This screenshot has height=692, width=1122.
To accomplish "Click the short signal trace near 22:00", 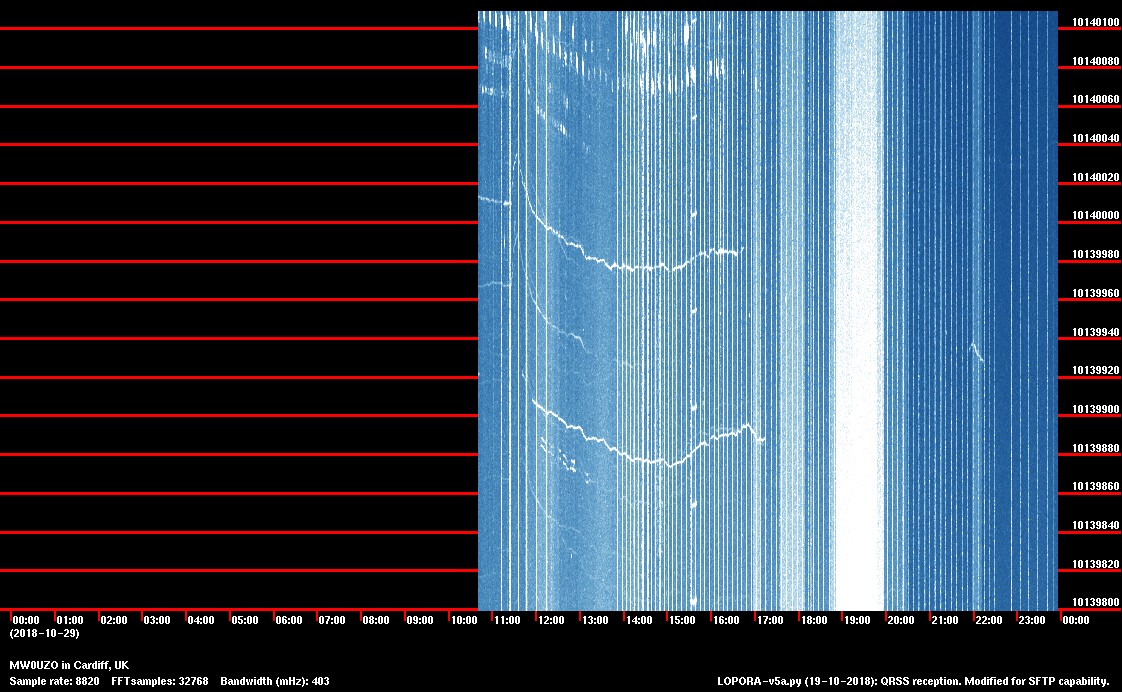I will (x=976, y=351).
